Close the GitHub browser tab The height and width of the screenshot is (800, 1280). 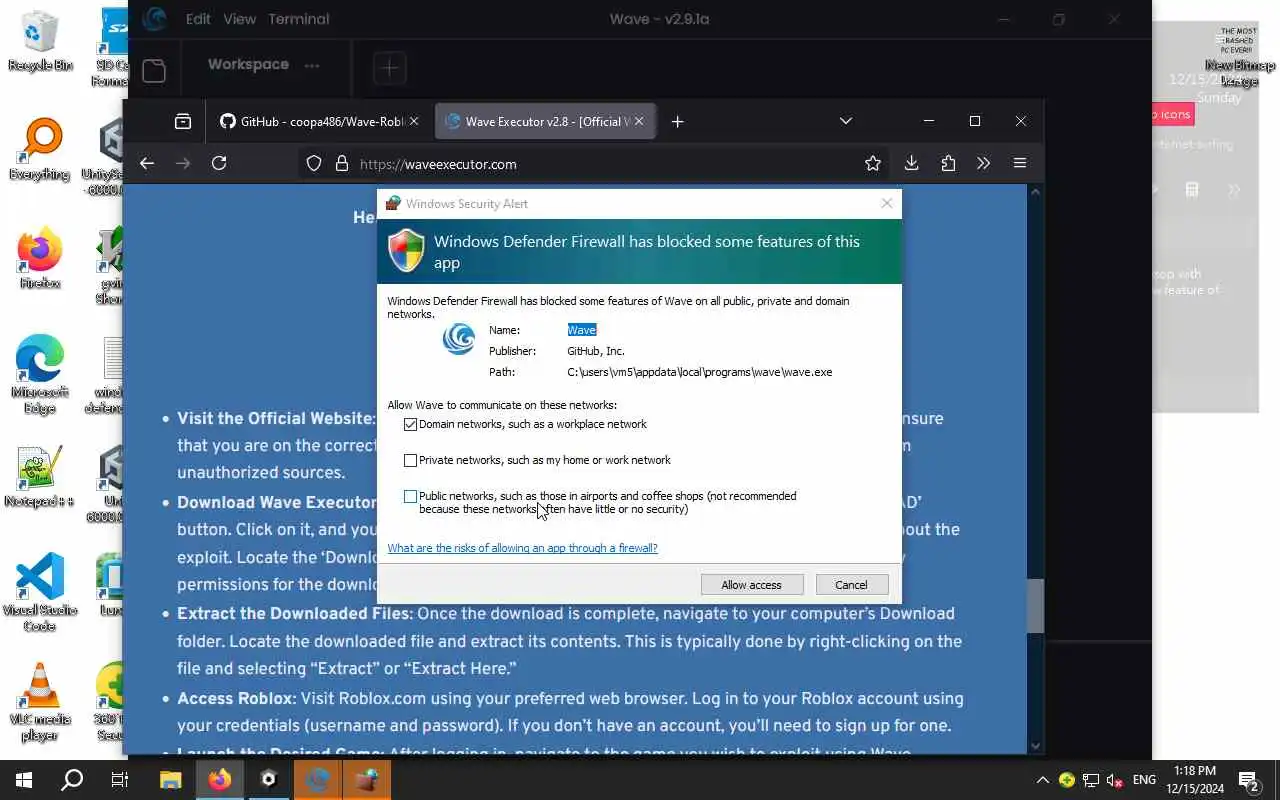tap(414, 121)
